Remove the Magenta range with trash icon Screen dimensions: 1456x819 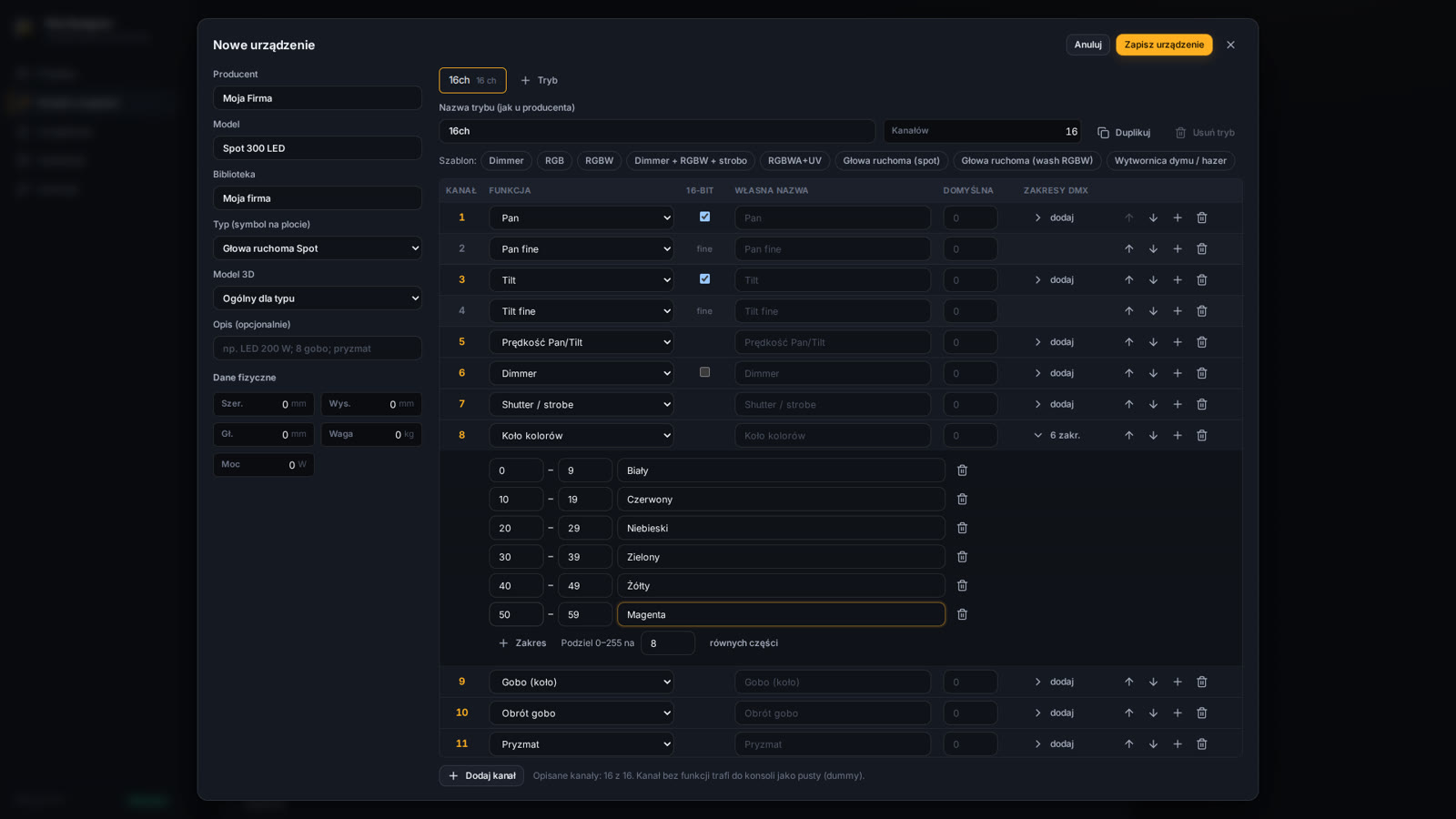coord(962,614)
